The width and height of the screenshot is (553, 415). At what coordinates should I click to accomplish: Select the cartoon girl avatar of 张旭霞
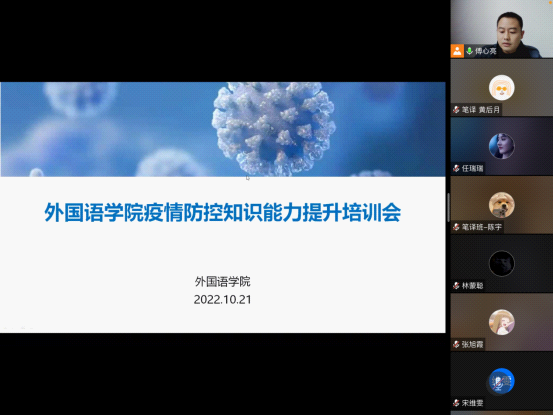502,322
